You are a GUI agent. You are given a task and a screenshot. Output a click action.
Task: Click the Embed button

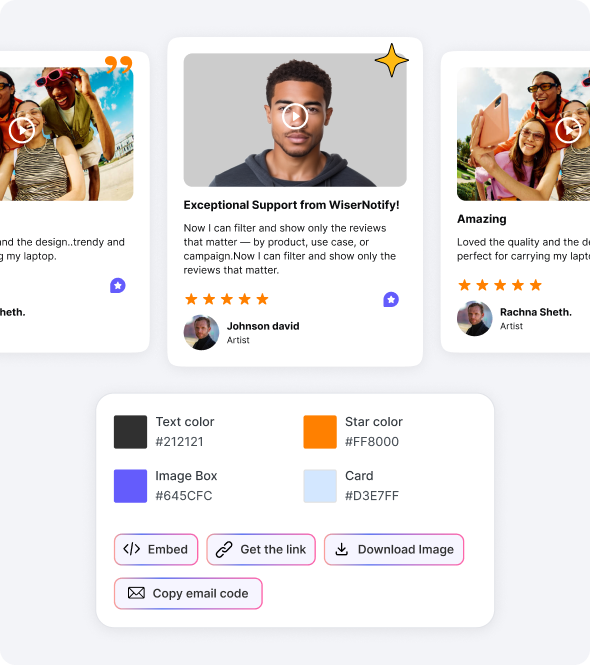tap(156, 549)
